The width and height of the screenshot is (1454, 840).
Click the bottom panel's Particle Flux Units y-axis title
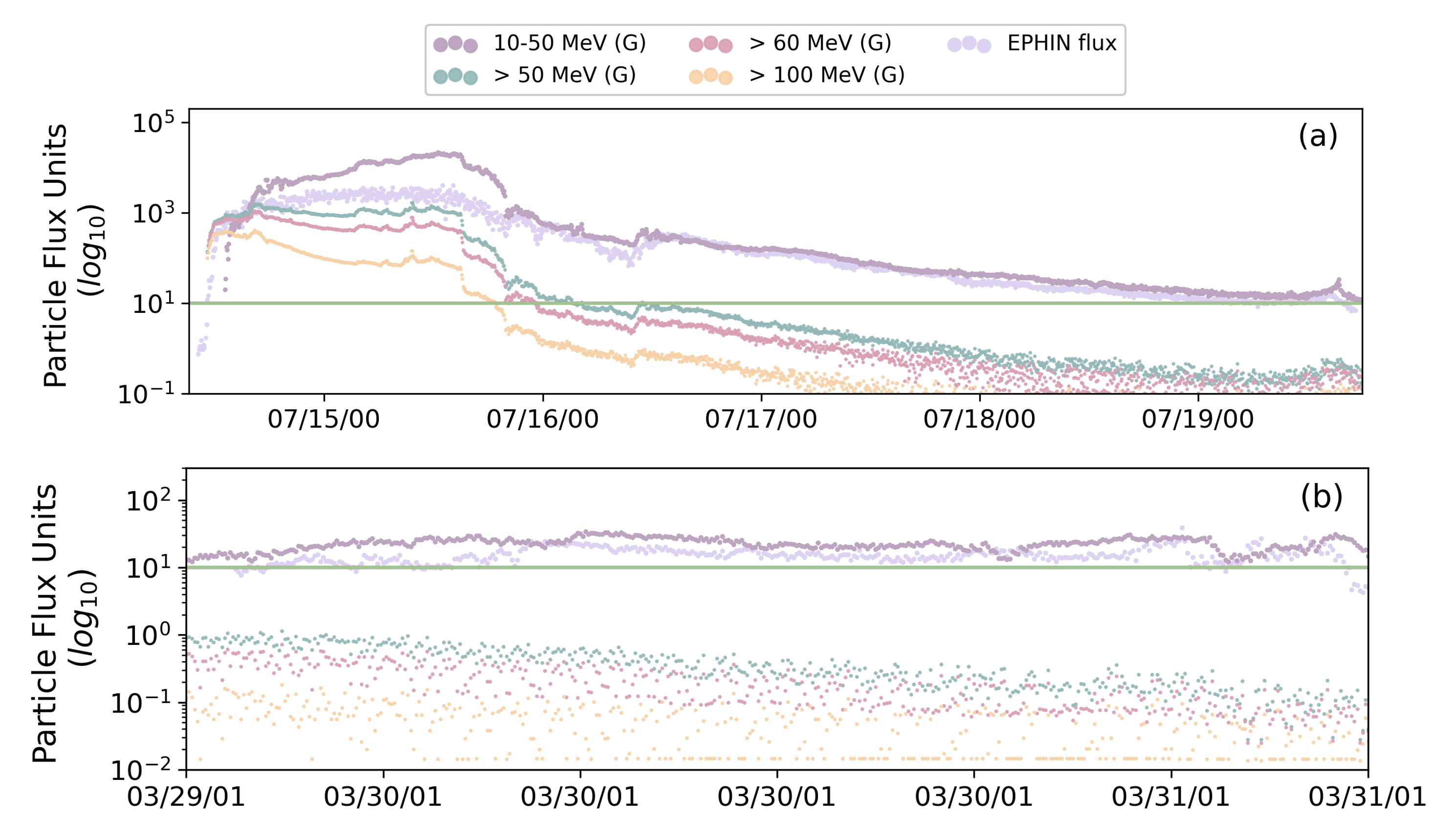tap(45, 623)
